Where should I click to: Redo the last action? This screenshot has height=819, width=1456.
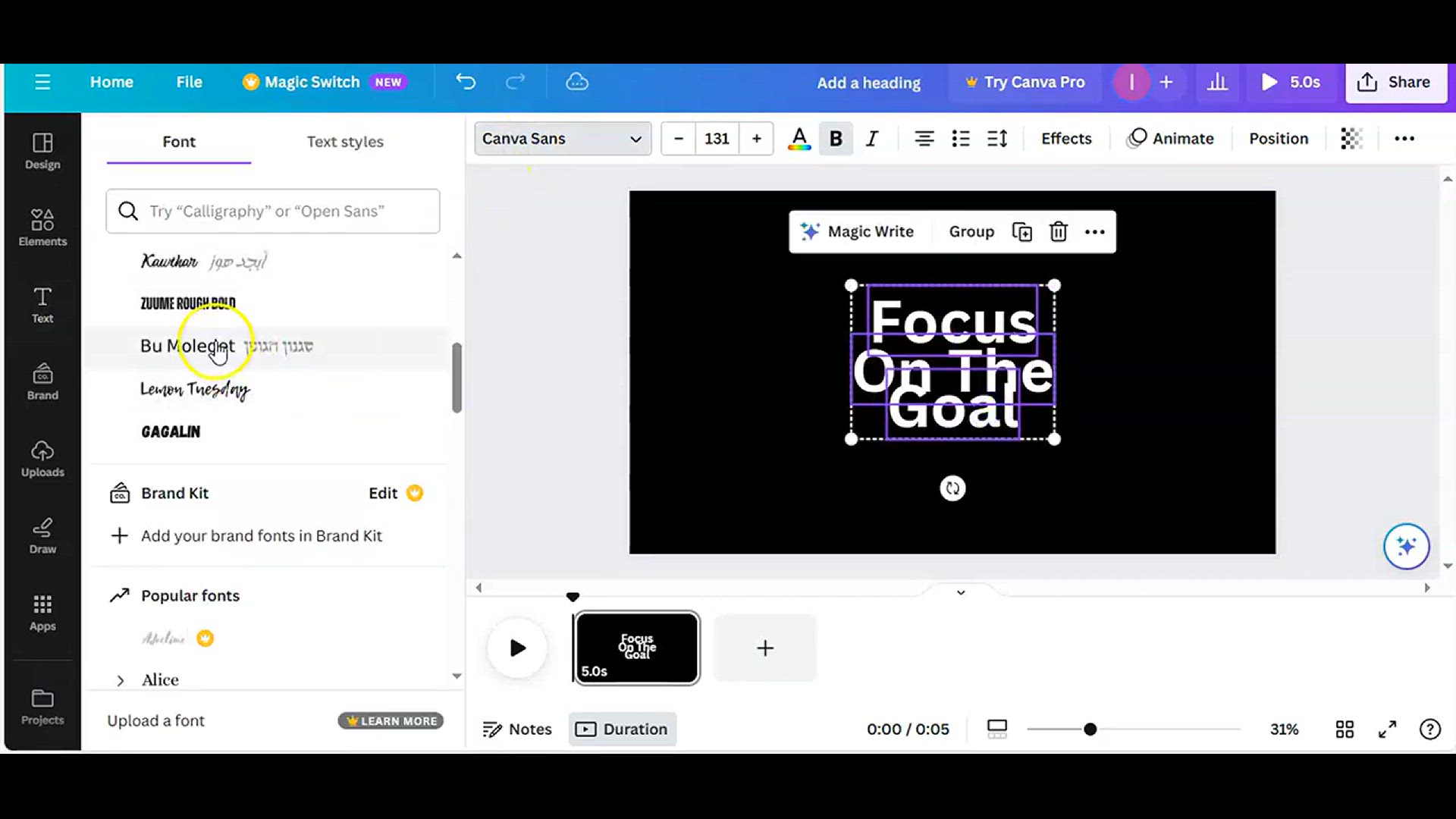(516, 82)
